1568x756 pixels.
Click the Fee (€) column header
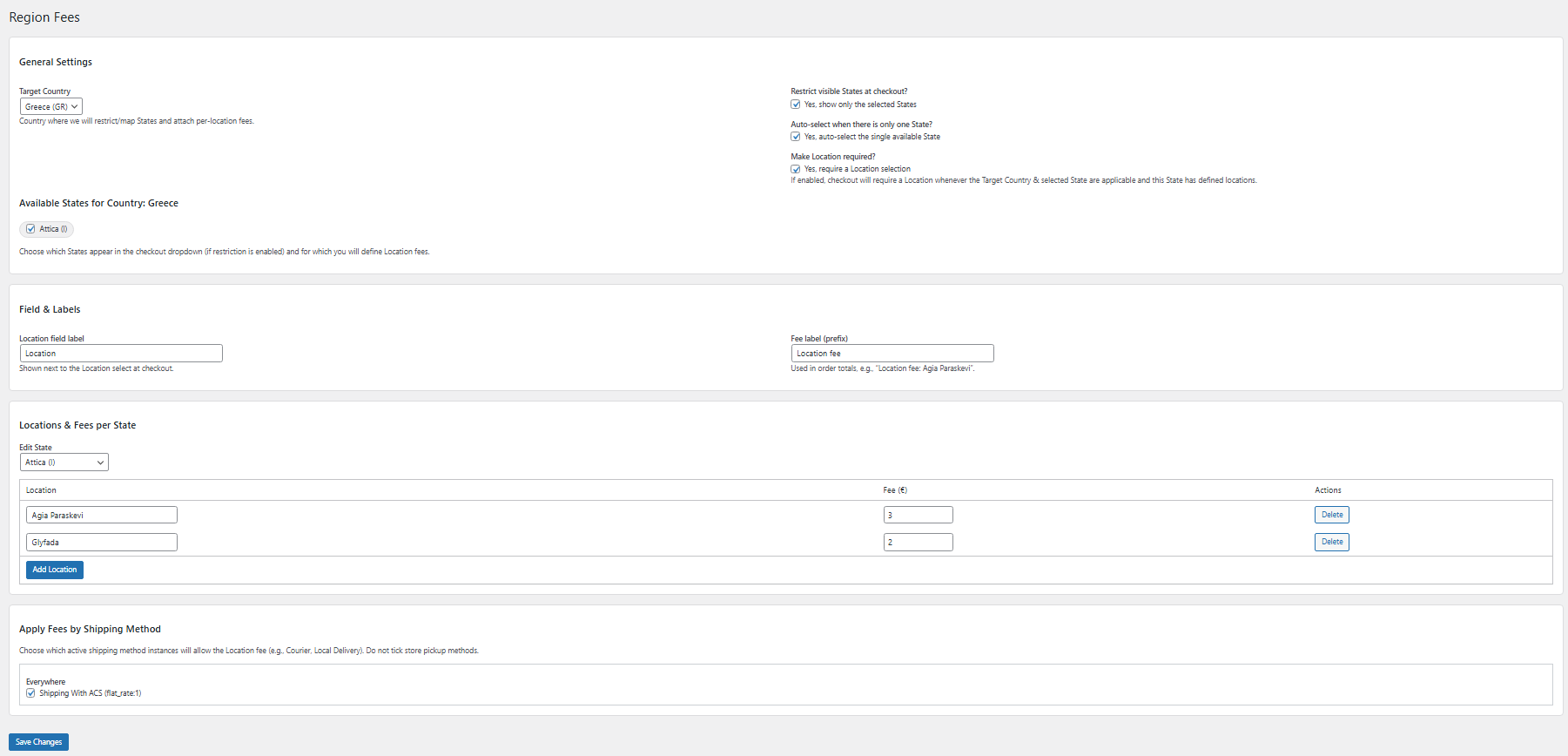coord(894,490)
